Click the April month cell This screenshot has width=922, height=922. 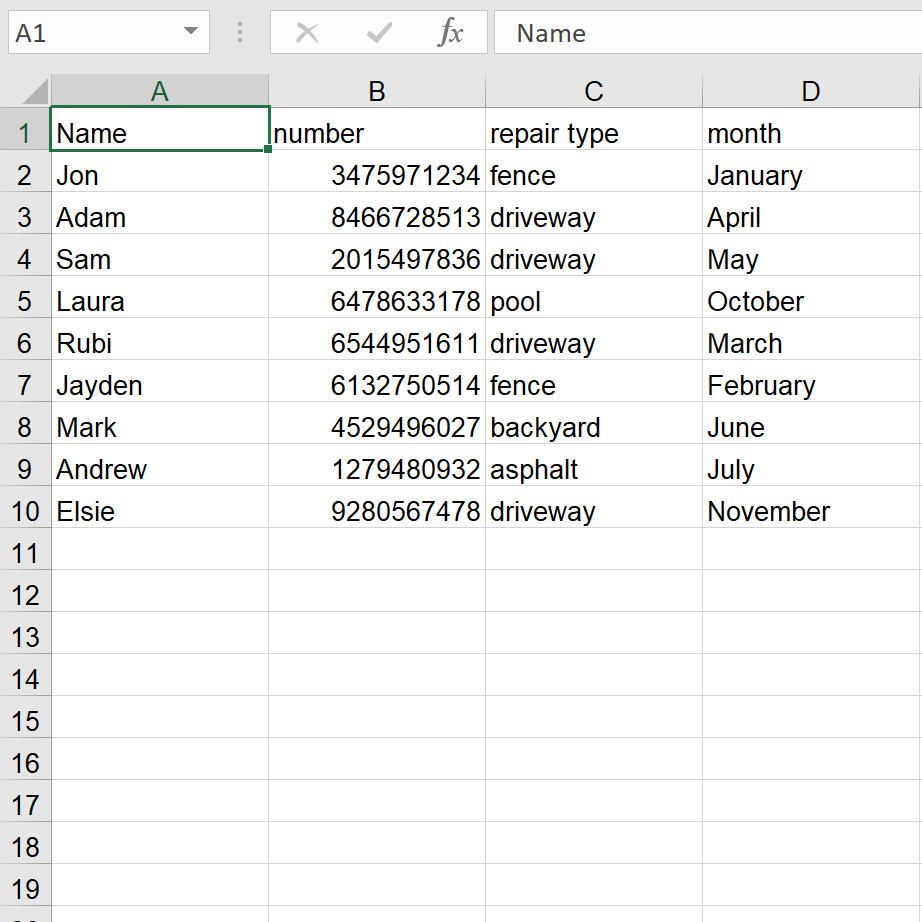(x=811, y=213)
